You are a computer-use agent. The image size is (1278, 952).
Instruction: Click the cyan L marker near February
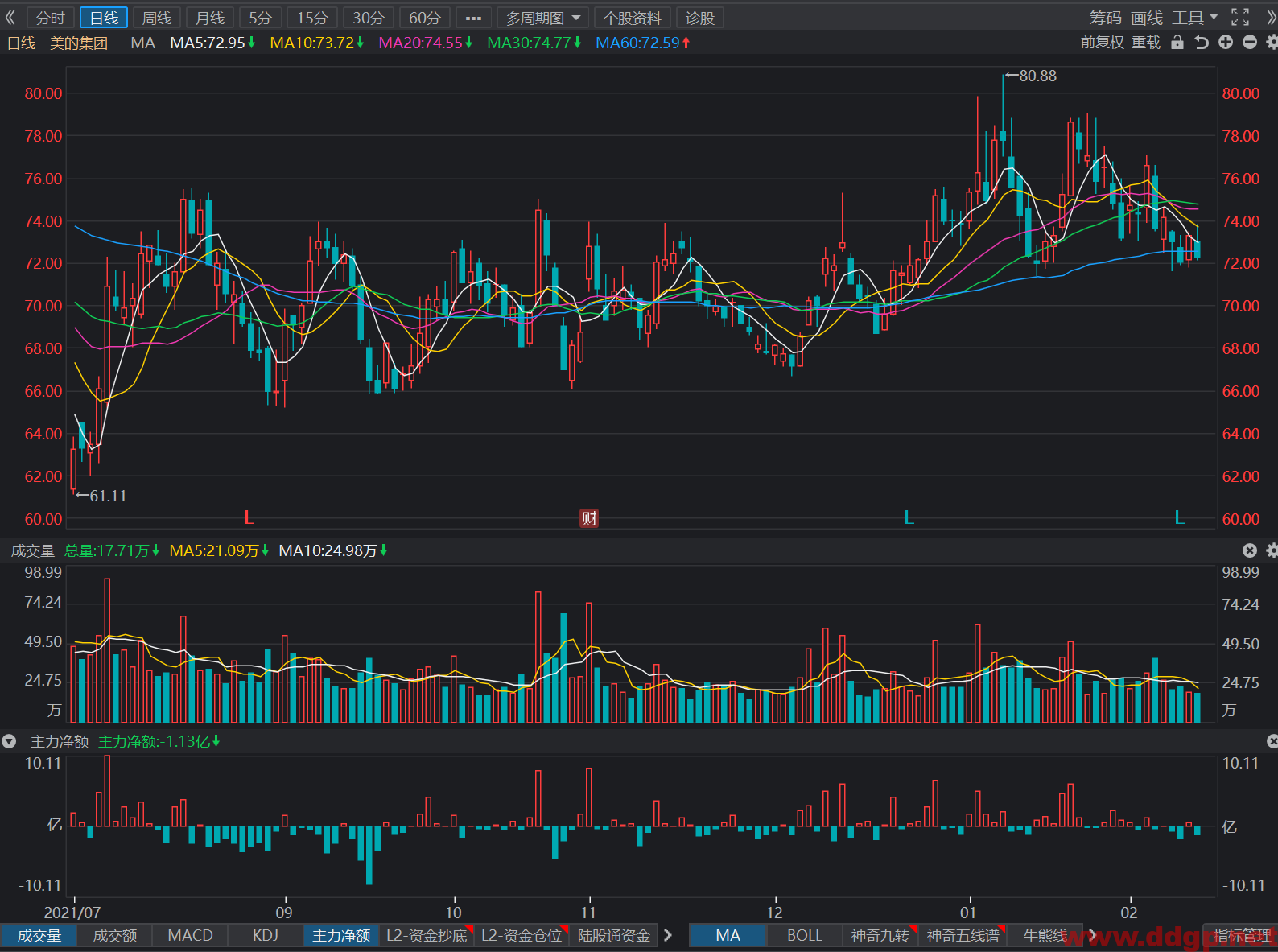[x=1179, y=518]
